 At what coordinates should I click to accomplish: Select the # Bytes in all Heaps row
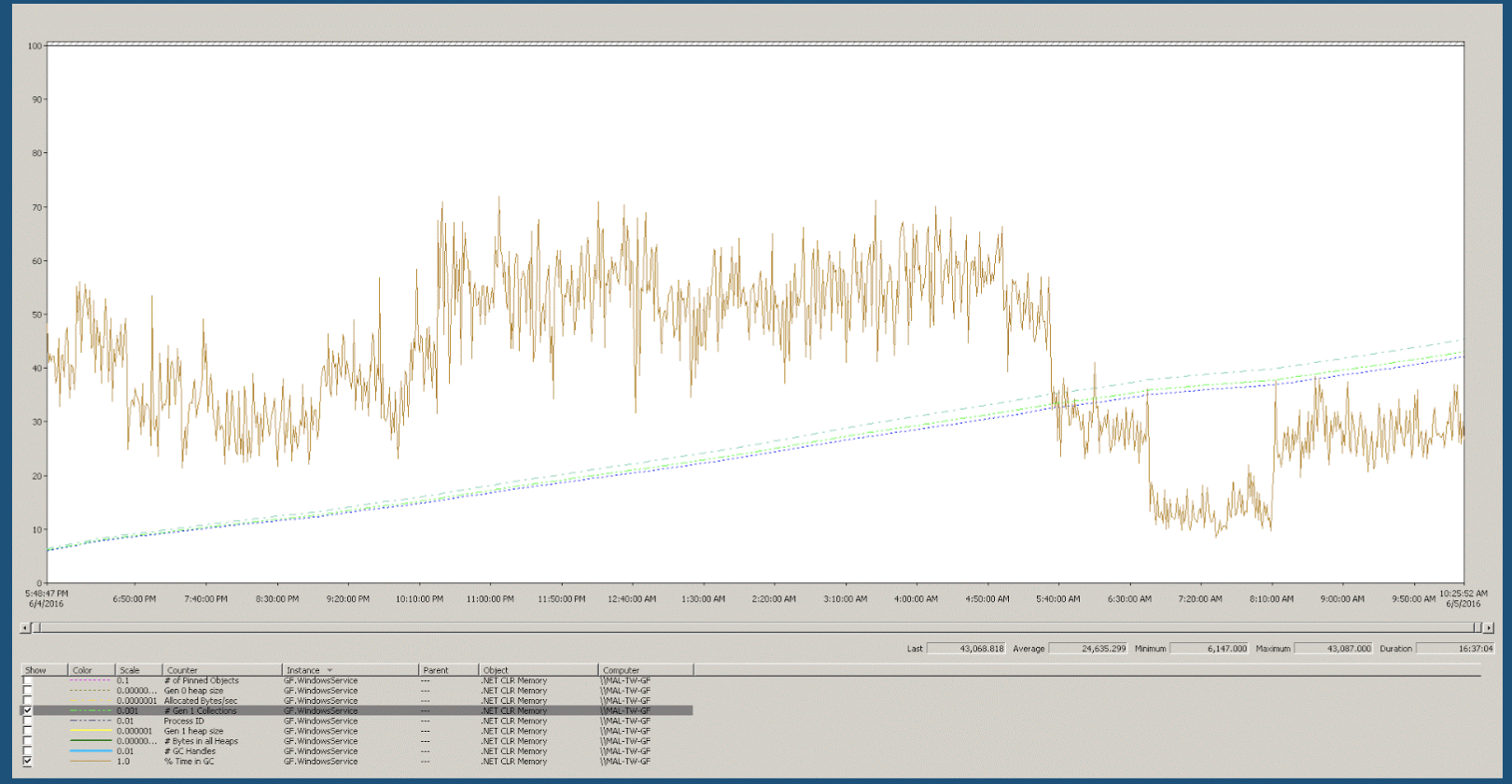pyautogui.click(x=357, y=741)
